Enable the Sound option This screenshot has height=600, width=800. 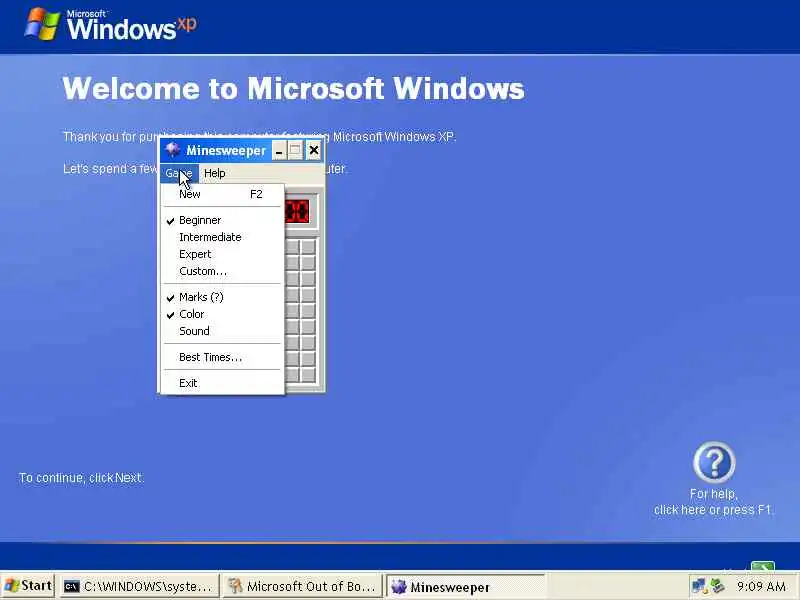(x=222, y=331)
